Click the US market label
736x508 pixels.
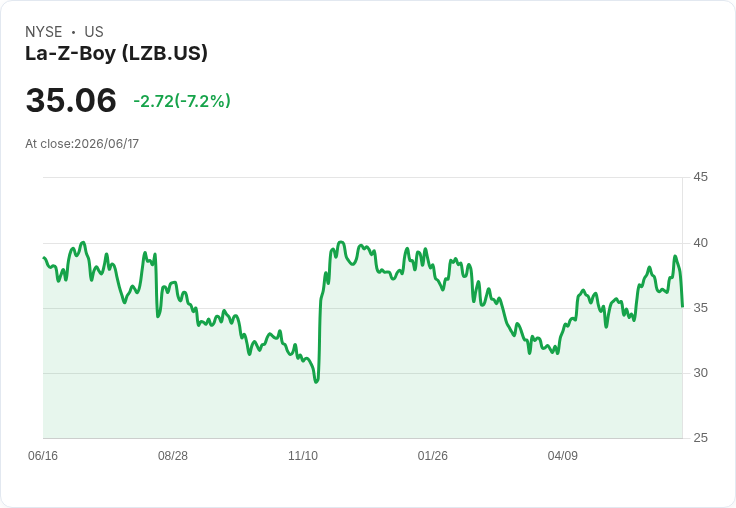click(x=94, y=32)
